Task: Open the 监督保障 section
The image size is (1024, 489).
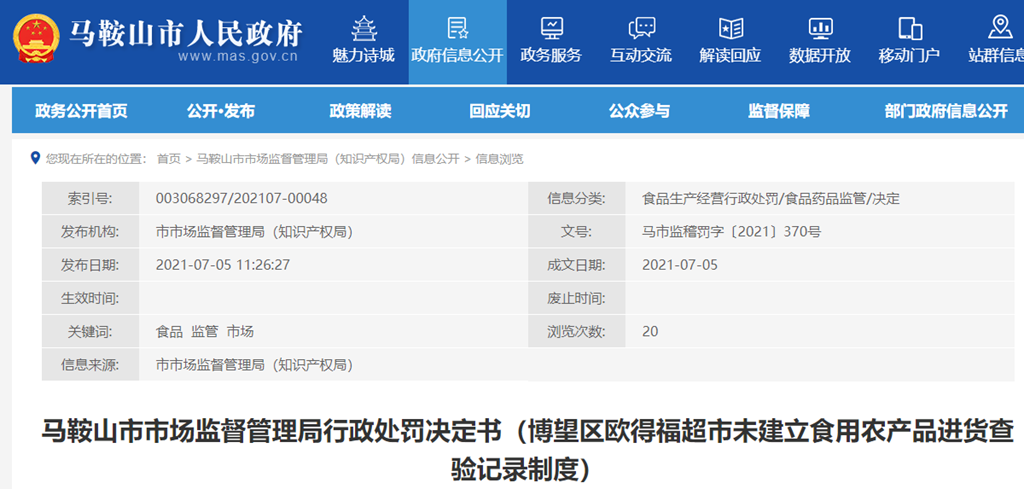Action: point(779,111)
